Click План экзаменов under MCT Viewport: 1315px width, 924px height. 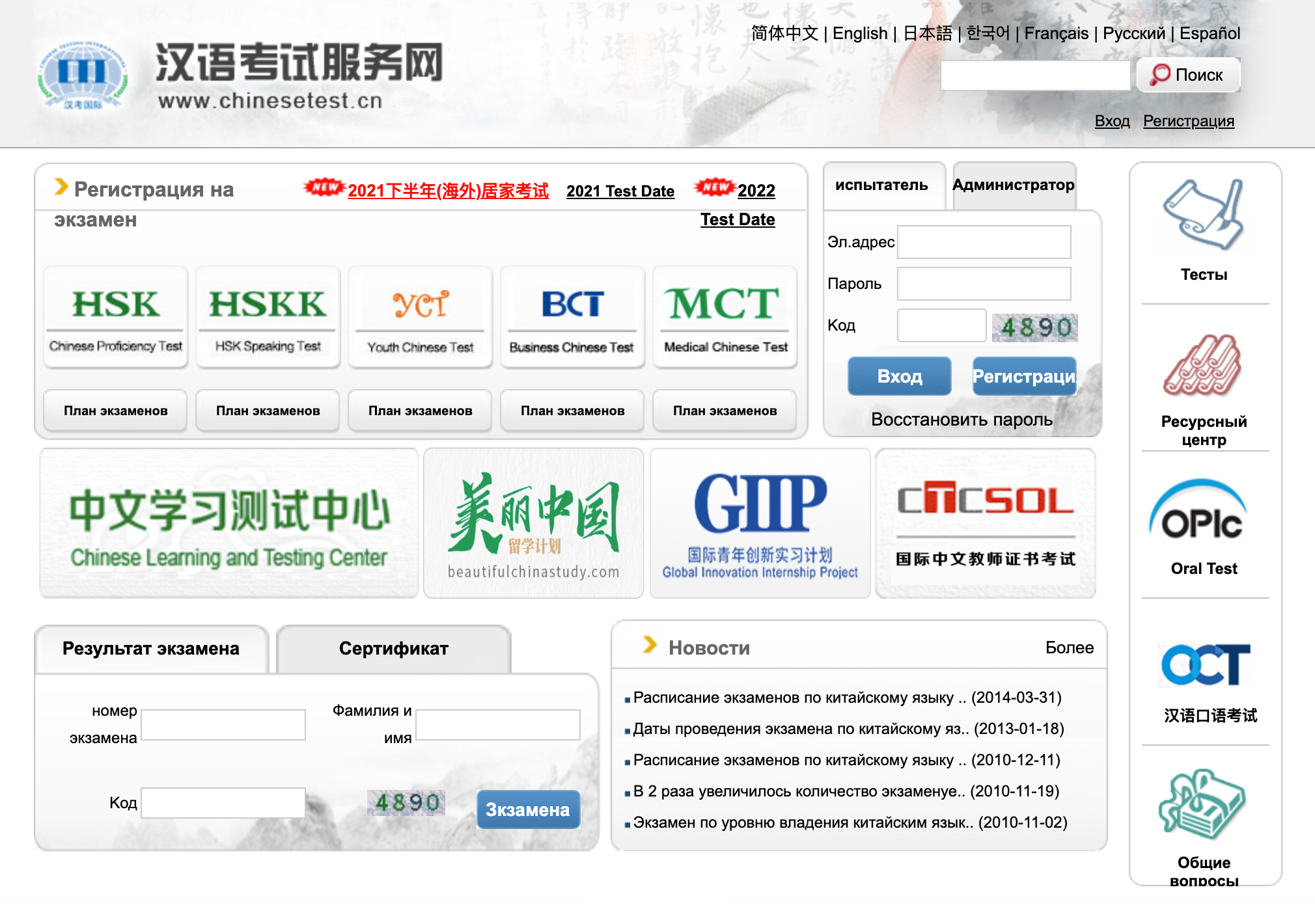click(x=725, y=411)
